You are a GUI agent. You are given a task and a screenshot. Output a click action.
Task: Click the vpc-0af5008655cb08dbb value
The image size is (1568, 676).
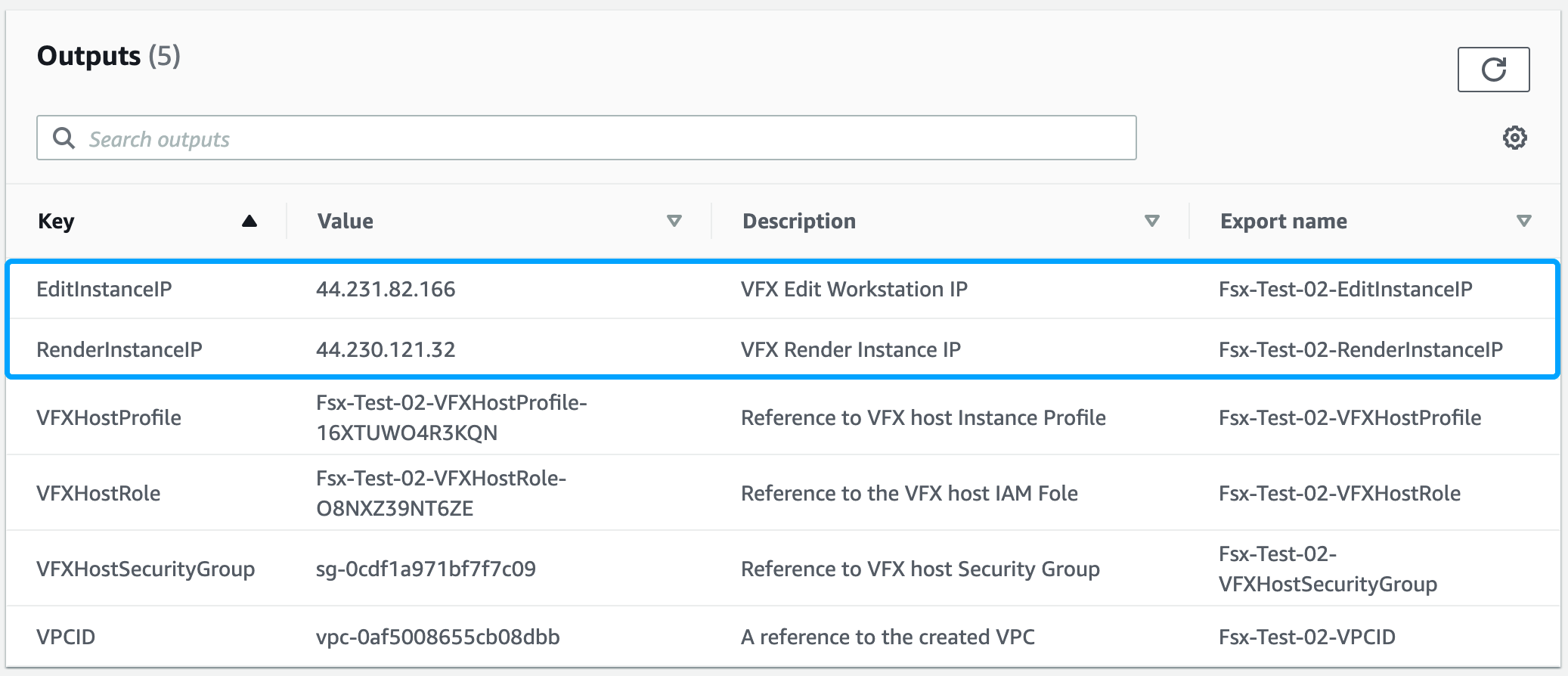[438, 637]
